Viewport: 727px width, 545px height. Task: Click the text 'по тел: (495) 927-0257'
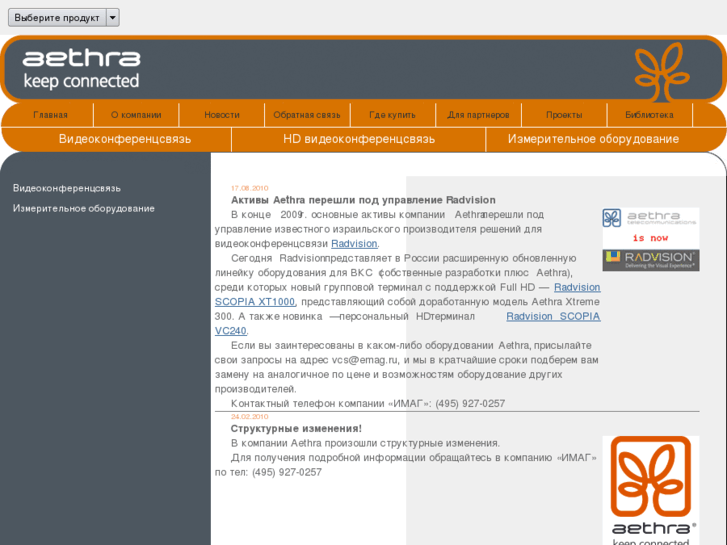click(268, 472)
